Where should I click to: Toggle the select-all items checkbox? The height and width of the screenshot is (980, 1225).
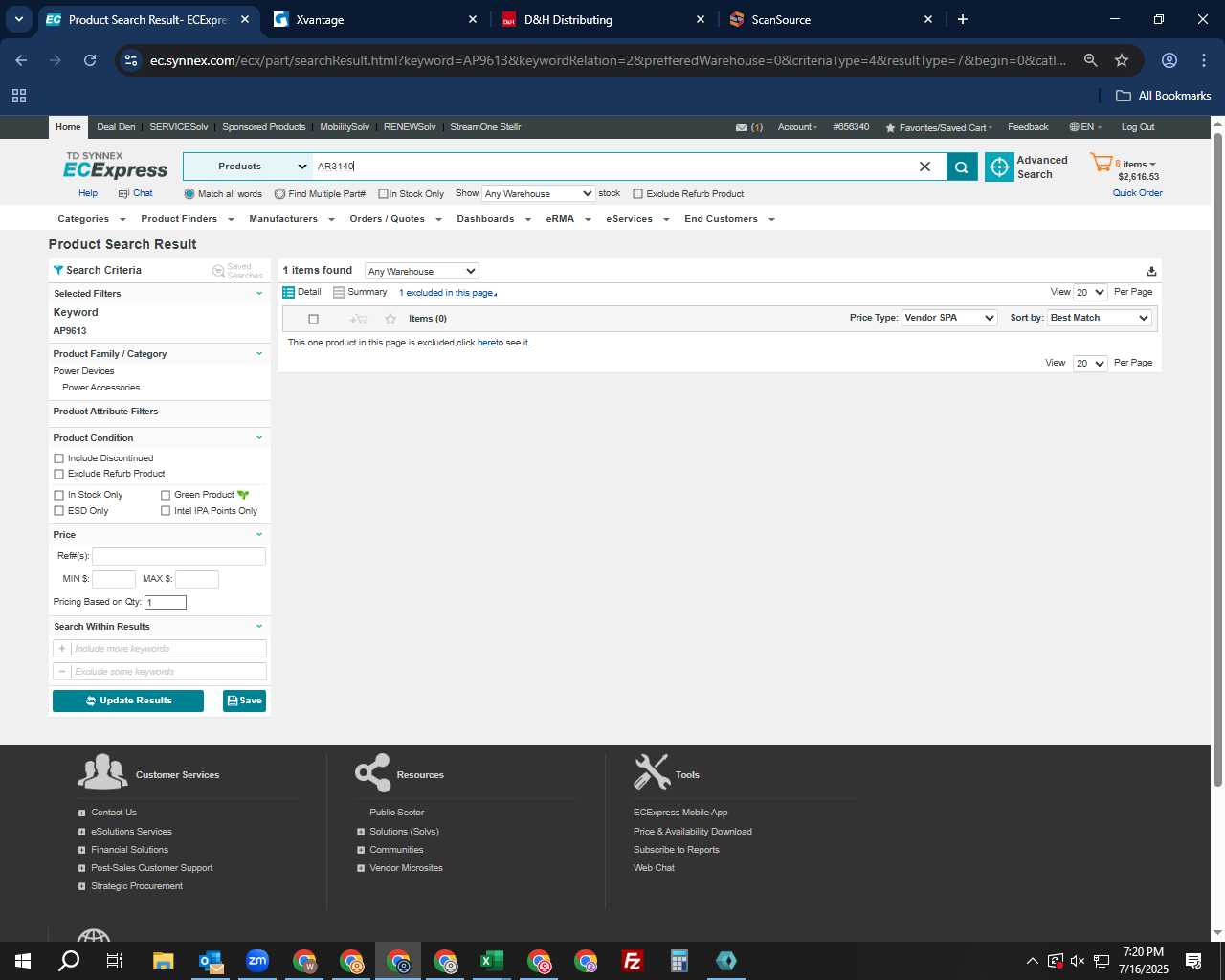(x=313, y=319)
